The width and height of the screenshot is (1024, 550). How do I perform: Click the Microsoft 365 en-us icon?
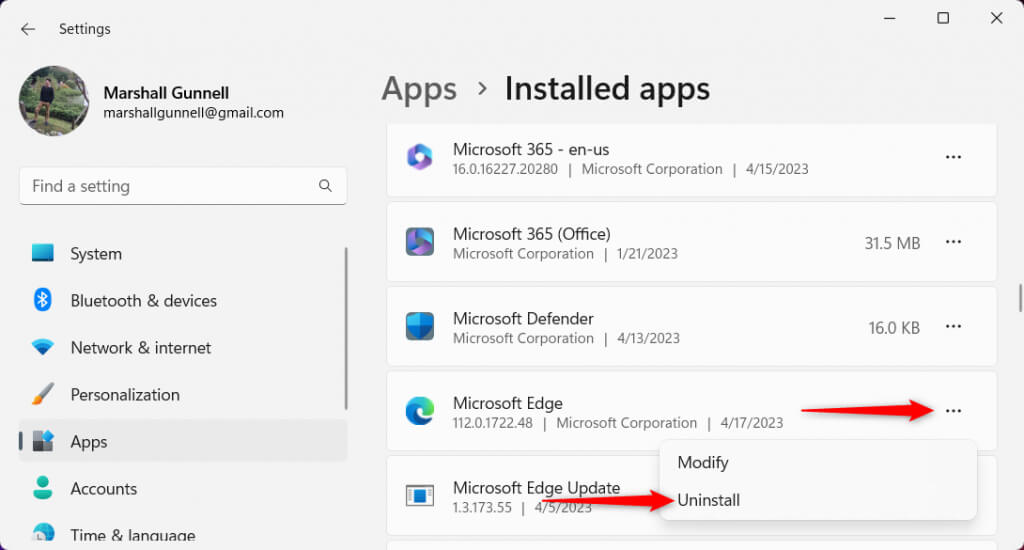[419, 157]
